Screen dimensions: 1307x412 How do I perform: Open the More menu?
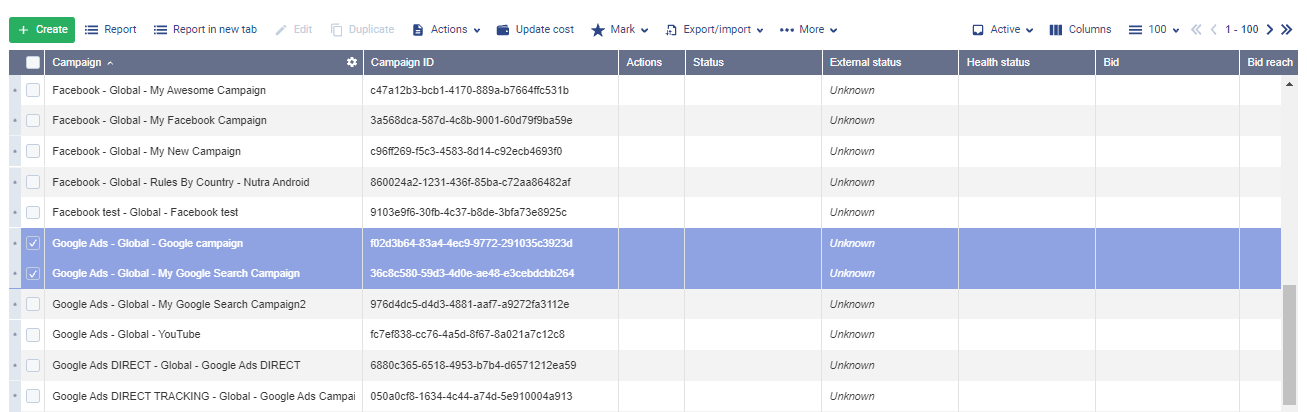point(808,30)
